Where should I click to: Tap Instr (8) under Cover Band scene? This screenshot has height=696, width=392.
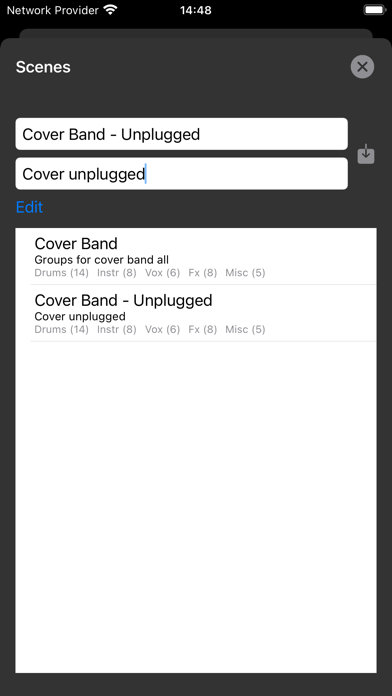tap(117, 273)
